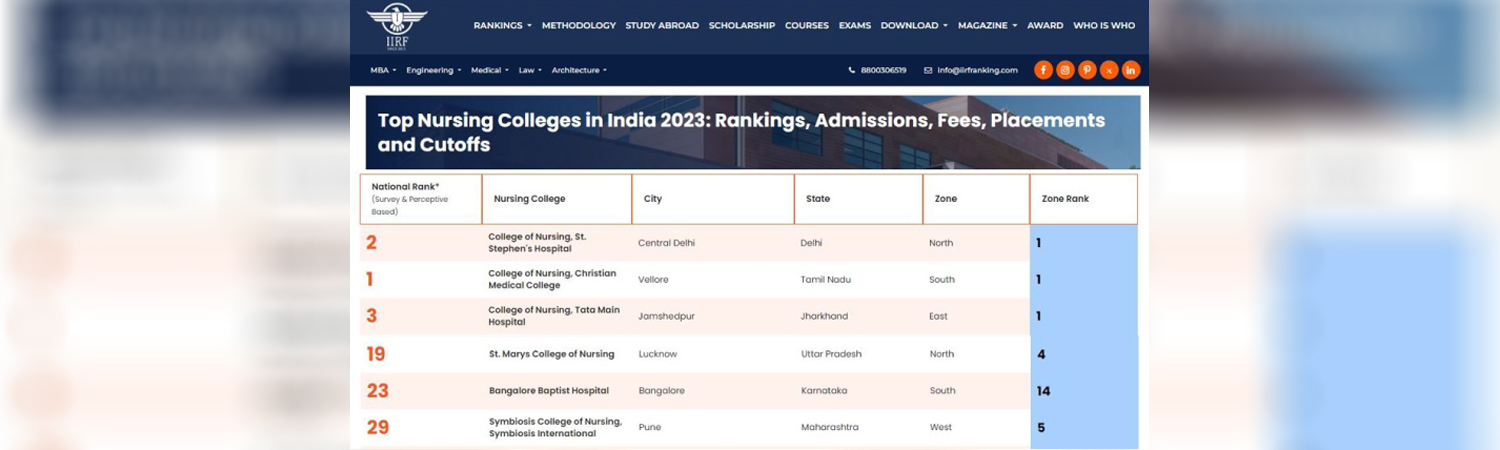This screenshot has height=450, width=1500.
Task: Click the Zone Rank column header
Action: [x=1084, y=199]
